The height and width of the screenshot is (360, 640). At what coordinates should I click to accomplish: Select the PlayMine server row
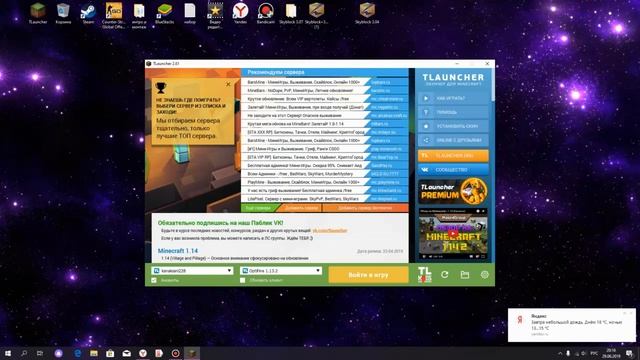coord(324,182)
